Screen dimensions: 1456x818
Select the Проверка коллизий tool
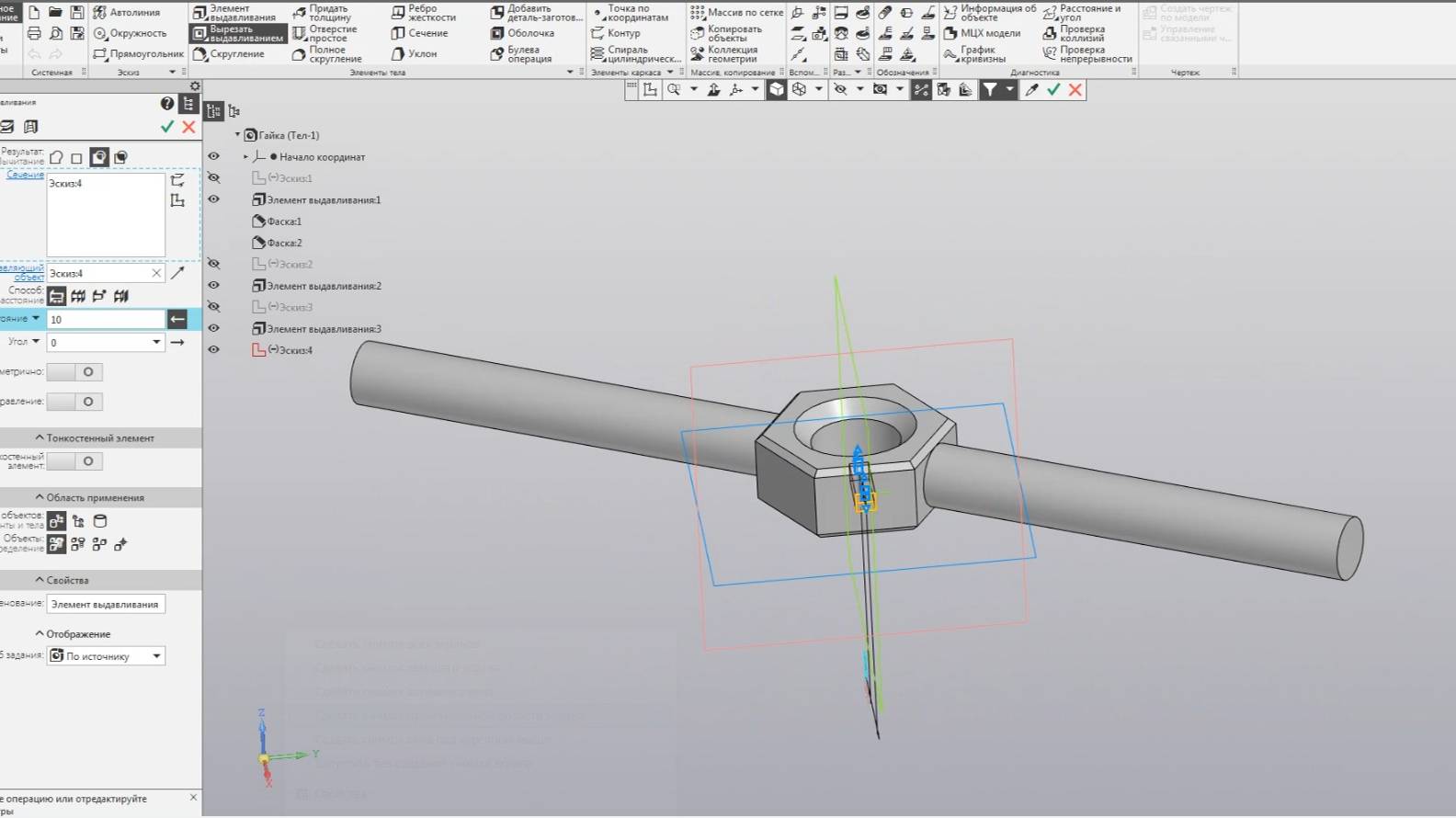(1074, 33)
